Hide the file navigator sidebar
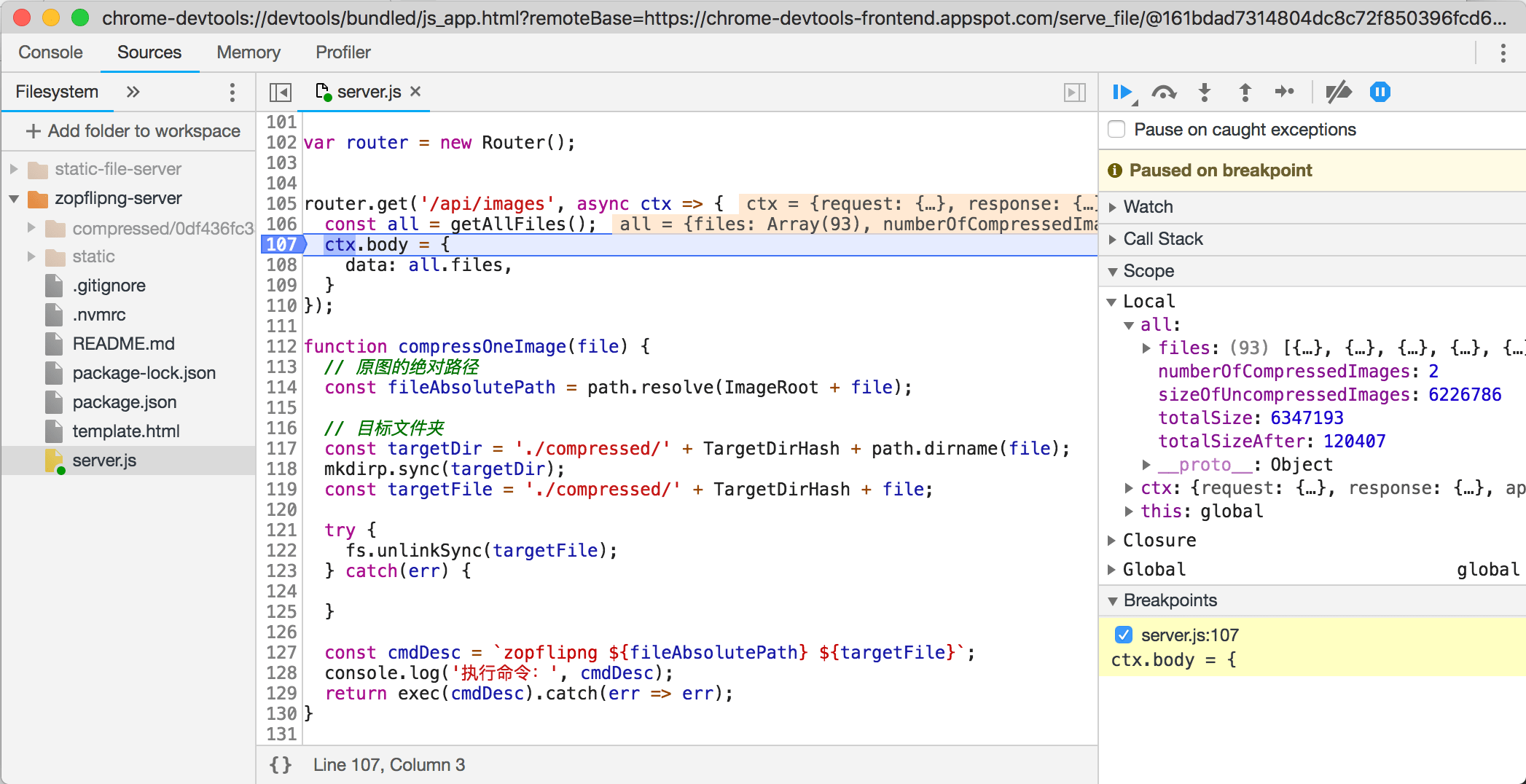This screenshot has height=784, width=1526. pyautogui.click(x=281, y=93)
